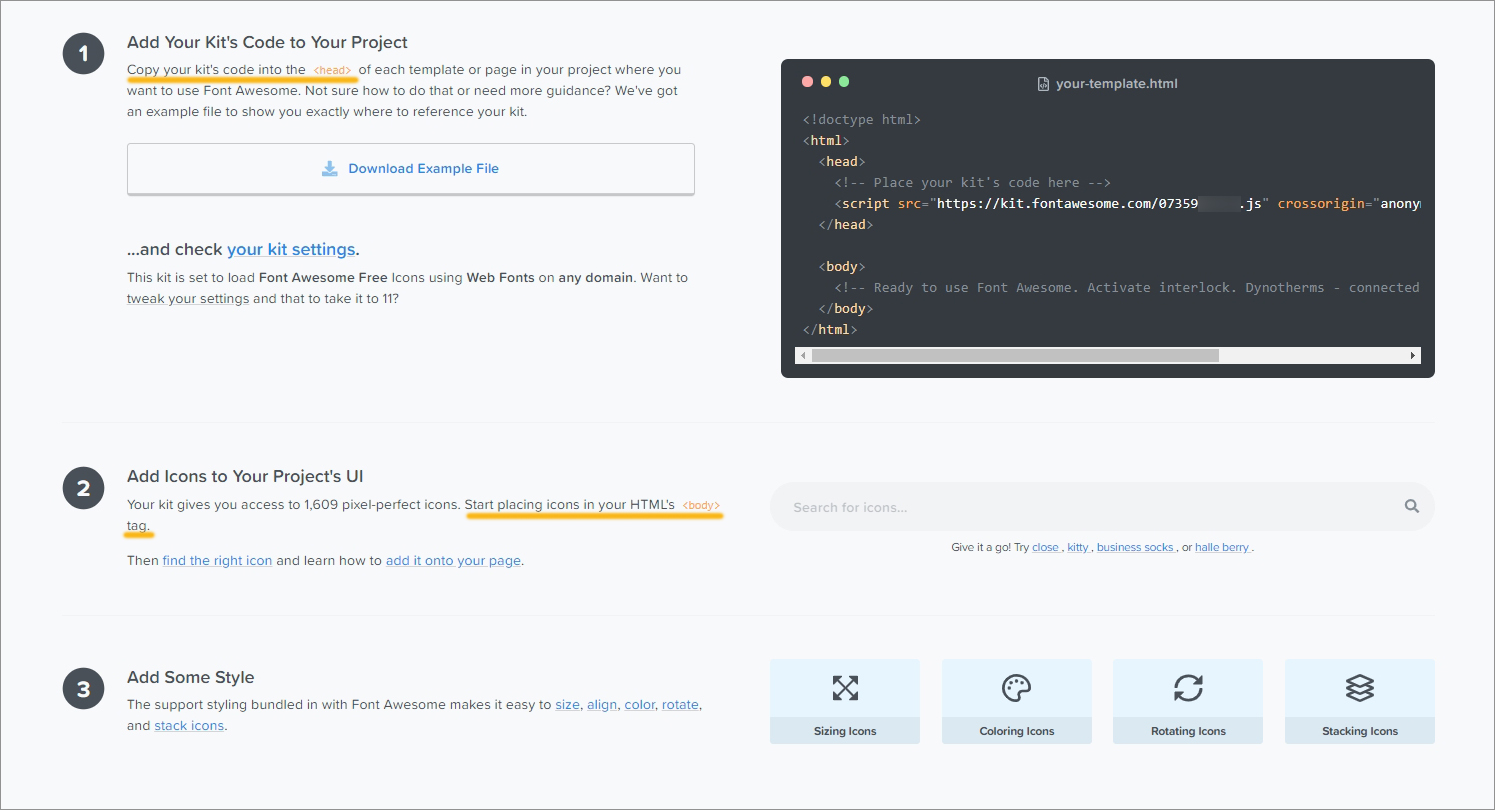Click the download arrow icon

pyautogui.click(x=330, y=169)
